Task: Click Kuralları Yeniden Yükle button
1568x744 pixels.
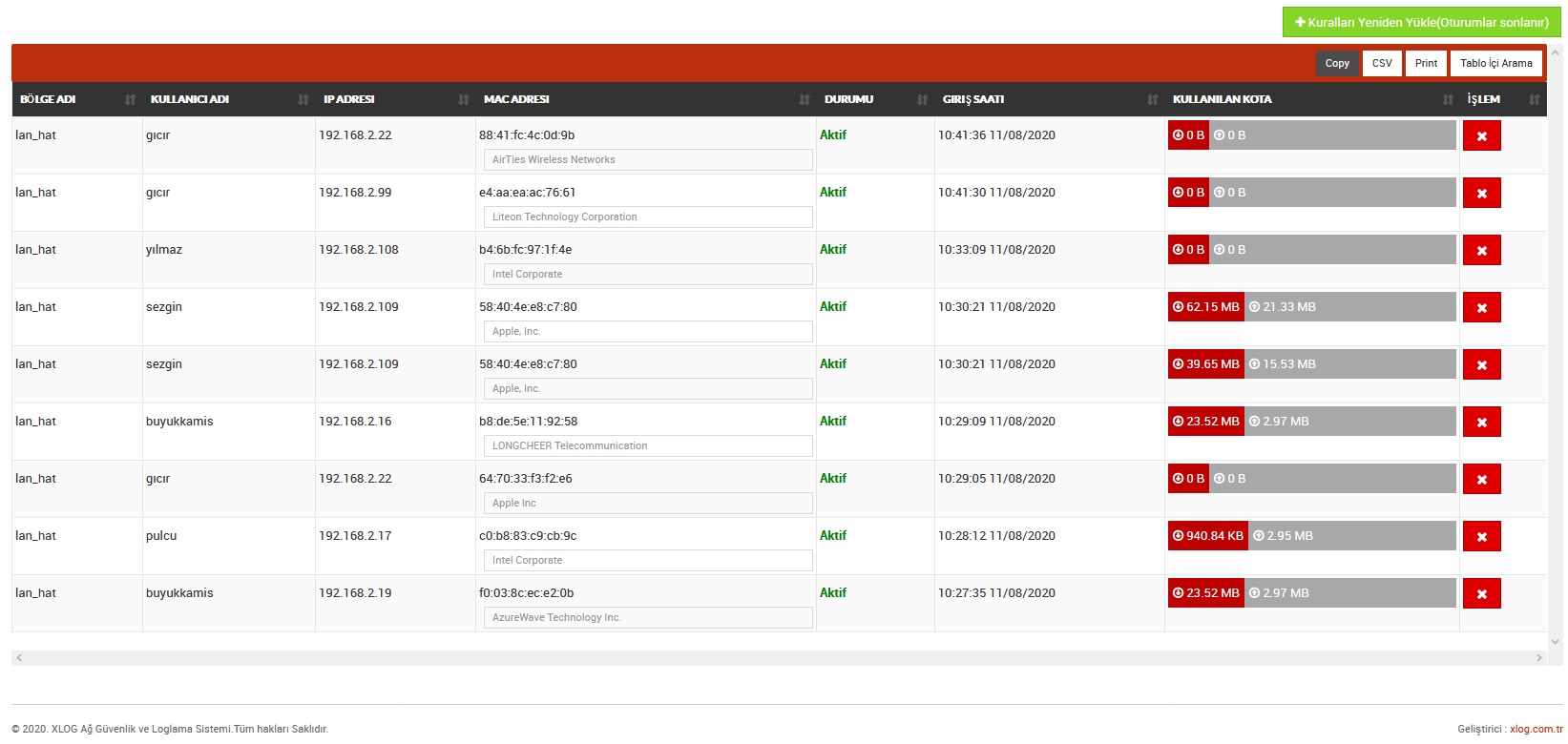Action: point(1421,22)
